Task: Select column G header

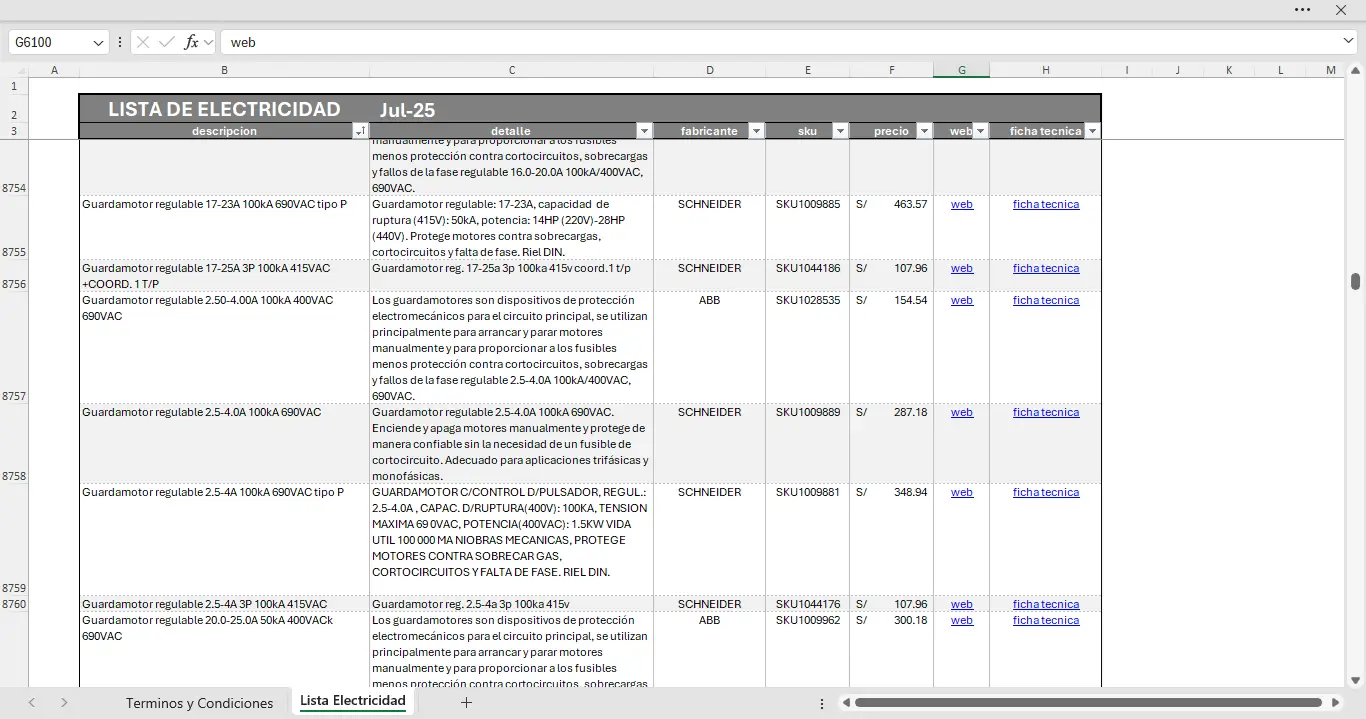Action: click(x=961, y=70)
